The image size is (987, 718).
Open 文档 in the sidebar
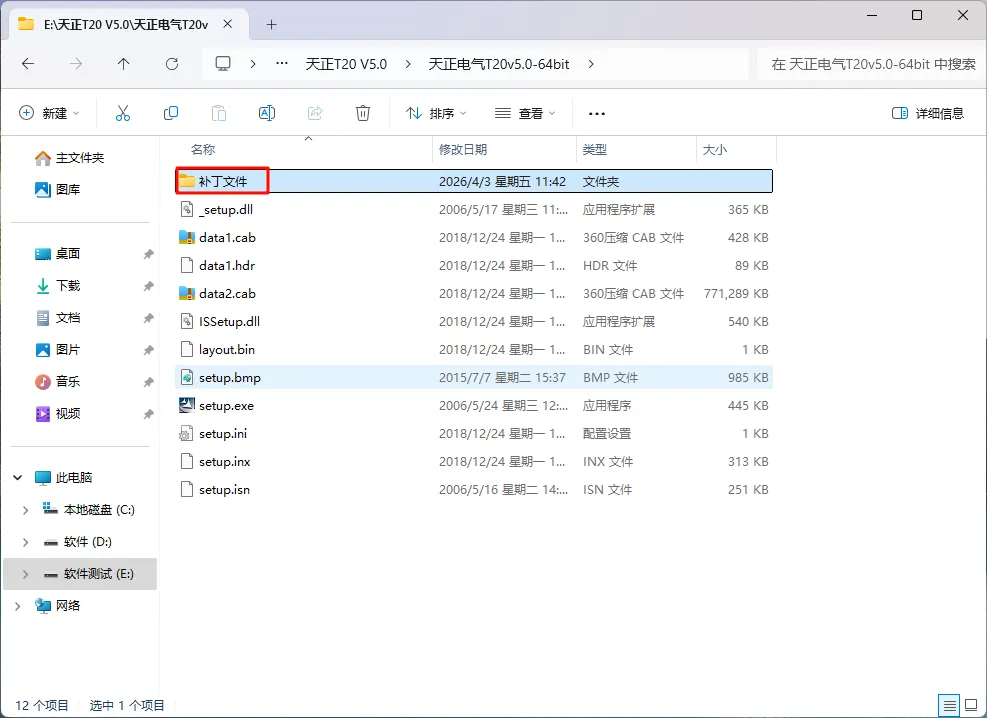[x=57, y=318]
